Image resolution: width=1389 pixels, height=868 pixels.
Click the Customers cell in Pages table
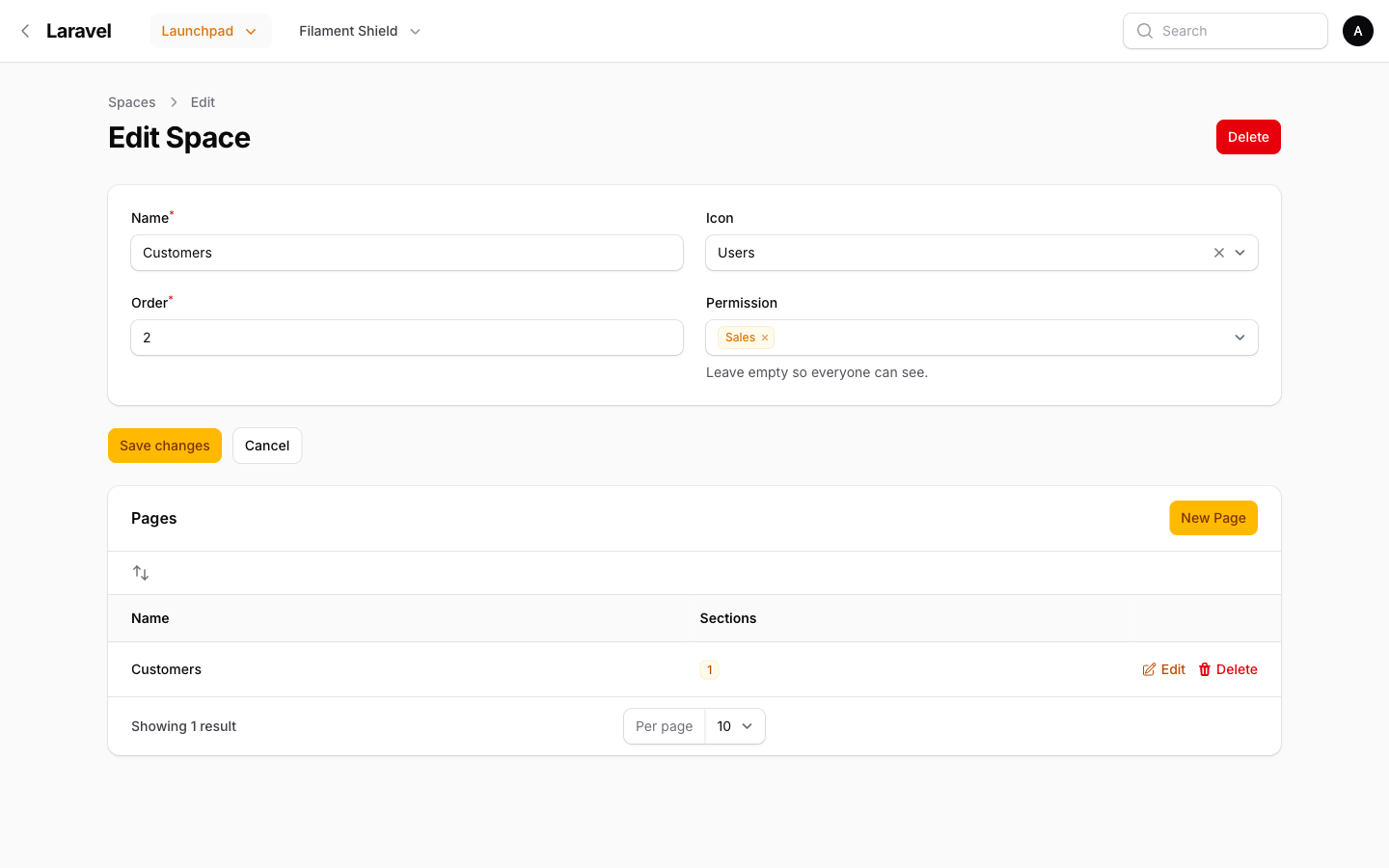166,669
